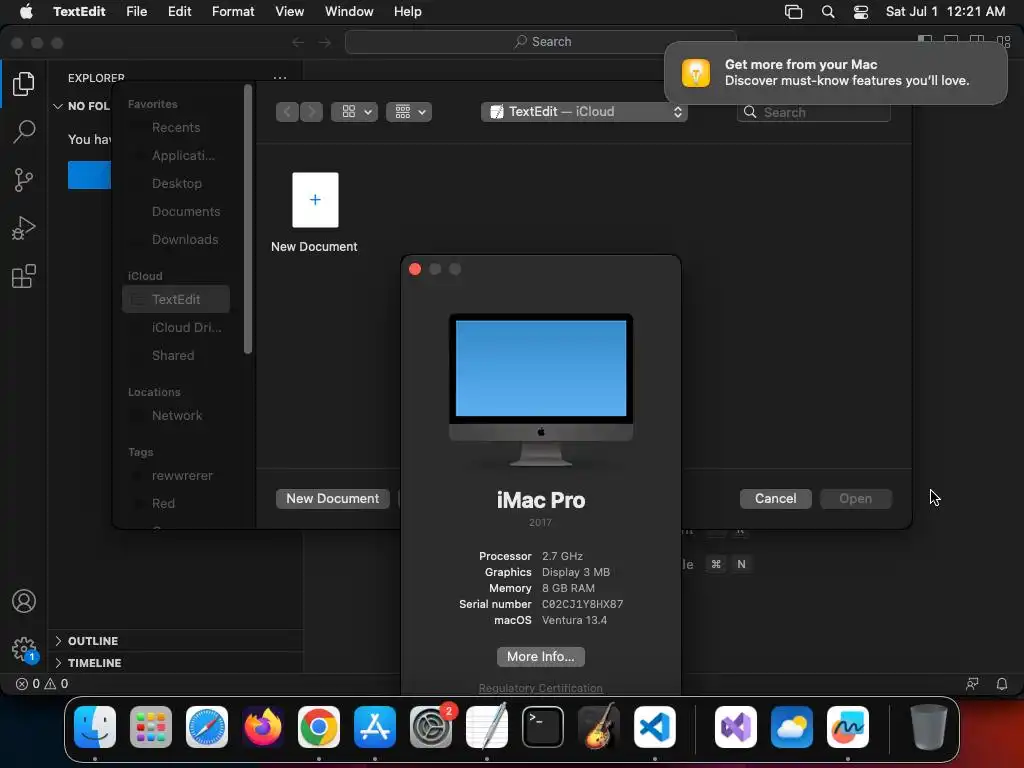The image size is (1024, 768).
Task: Open the icon view options dropdown
Action: pyautogui.click(x=355, y=112)
